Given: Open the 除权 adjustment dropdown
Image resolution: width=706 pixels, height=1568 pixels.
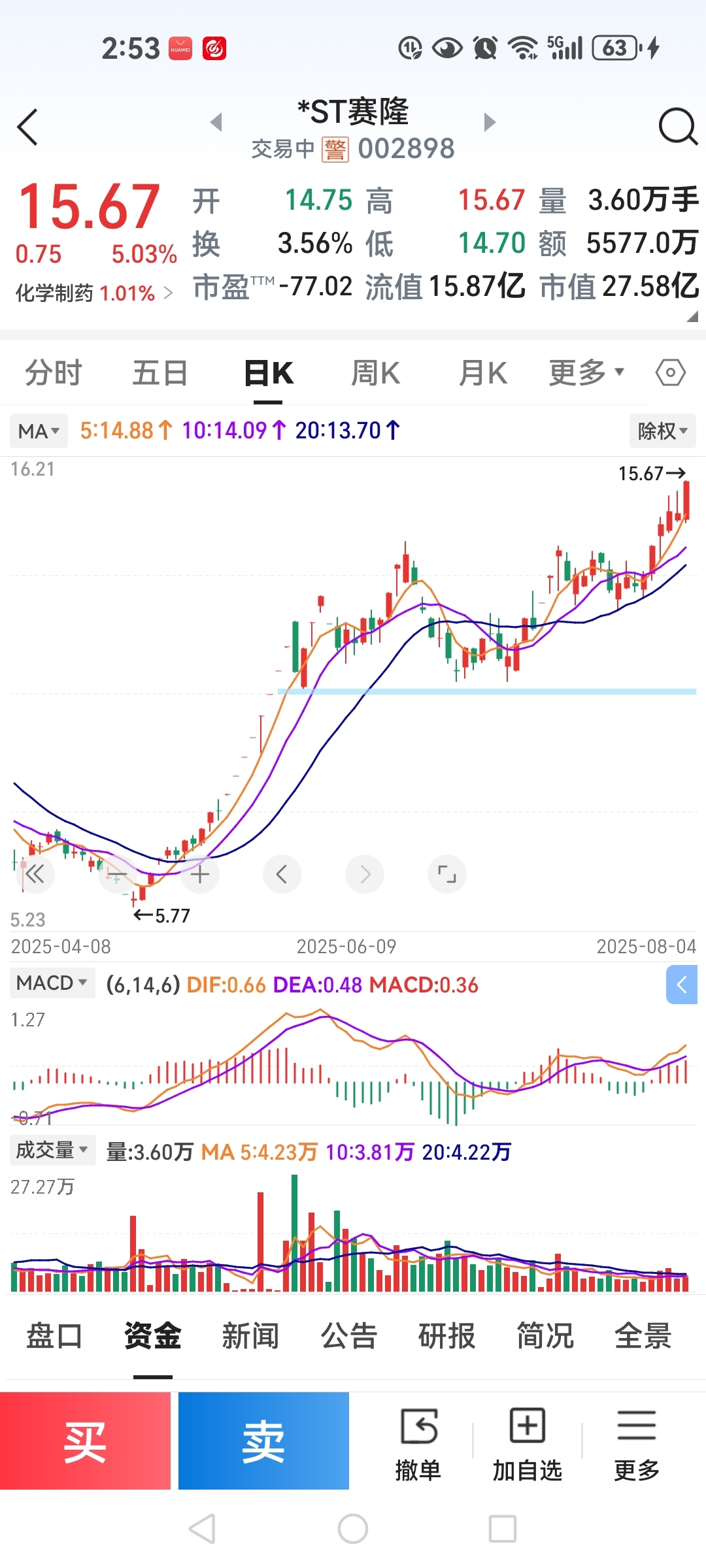Looking at the screenshot, I should coord(663,431).
